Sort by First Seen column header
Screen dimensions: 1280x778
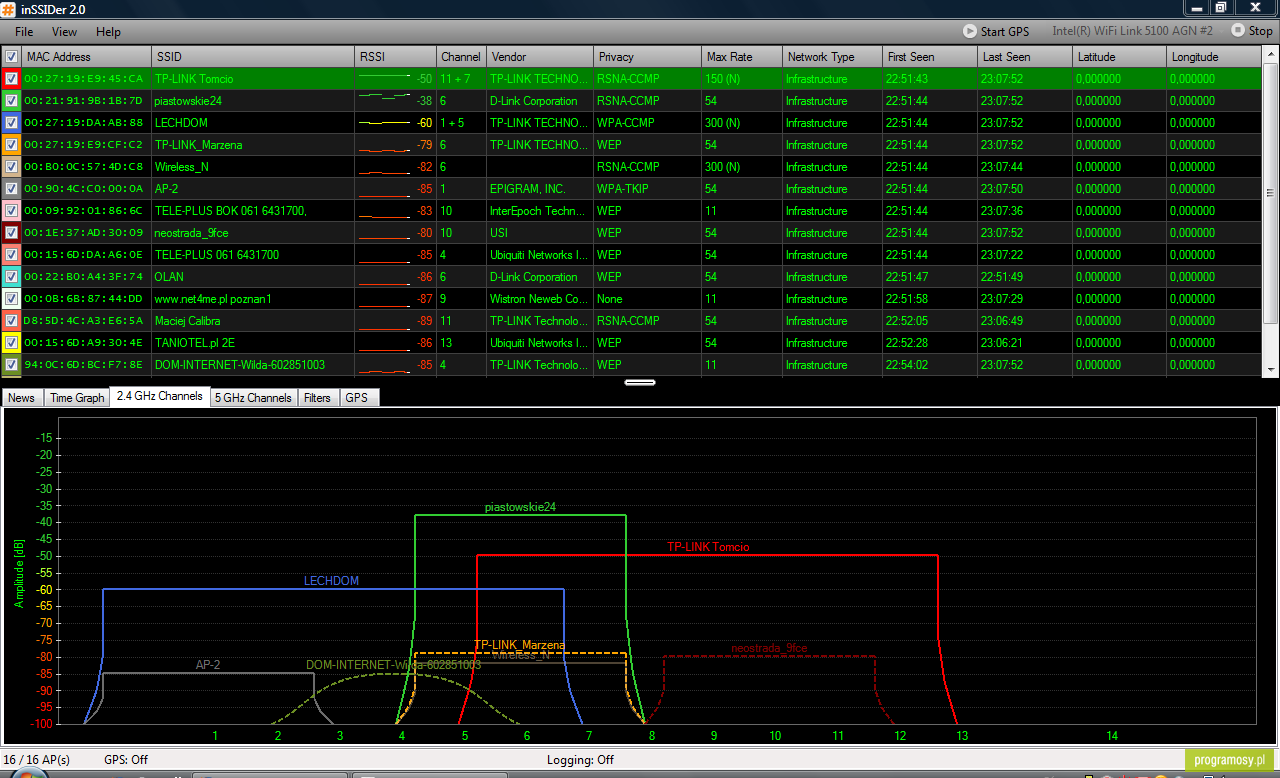click(930, 57)
